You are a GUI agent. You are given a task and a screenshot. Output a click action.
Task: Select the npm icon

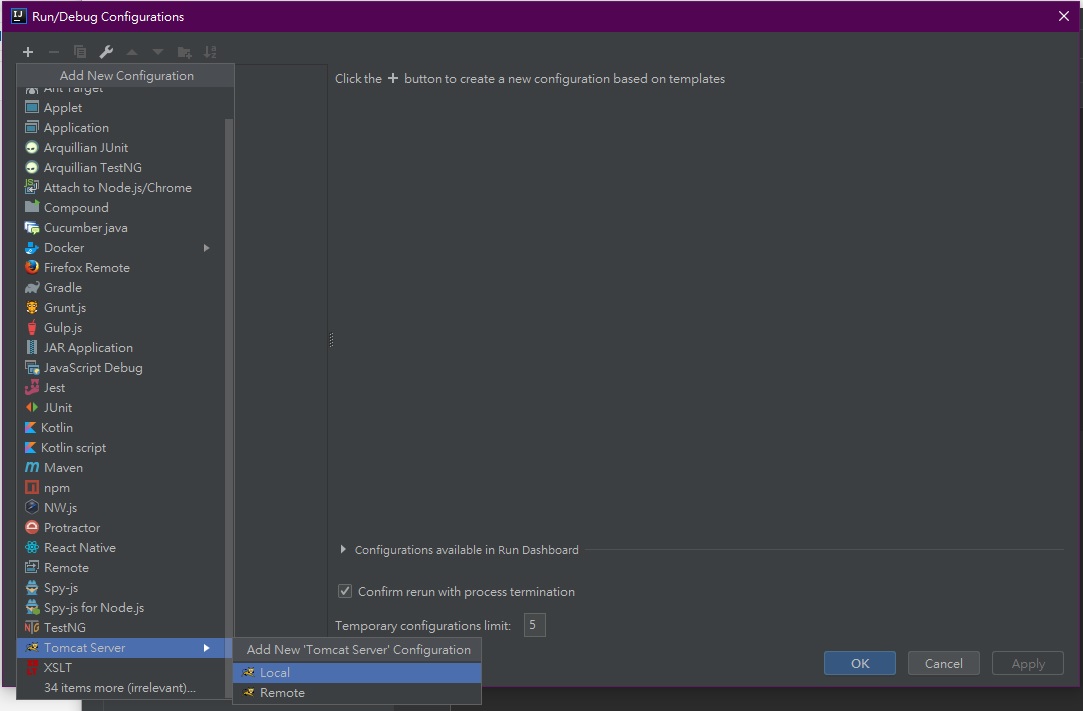coord(32,487)
